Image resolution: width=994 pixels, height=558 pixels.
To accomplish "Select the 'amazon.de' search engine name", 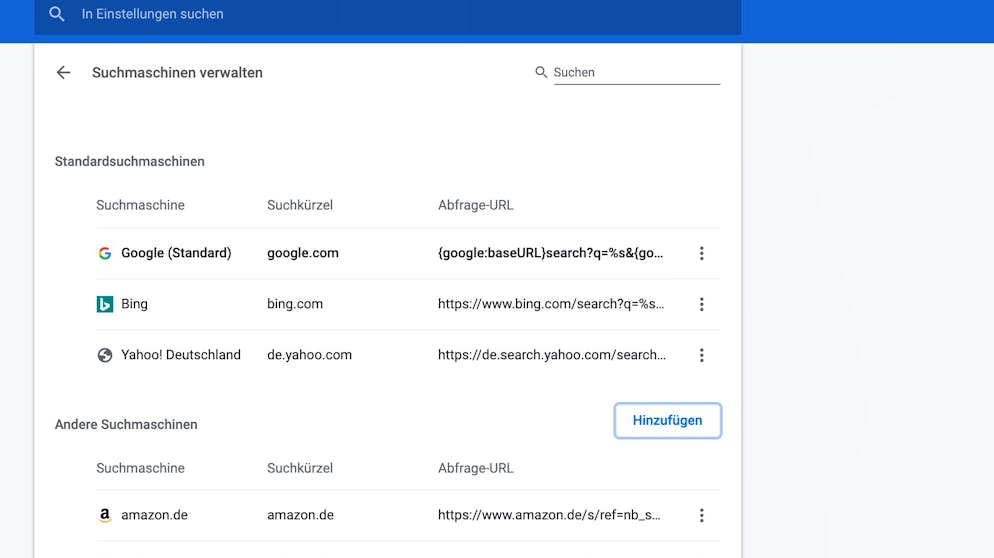I will point(154,515).
